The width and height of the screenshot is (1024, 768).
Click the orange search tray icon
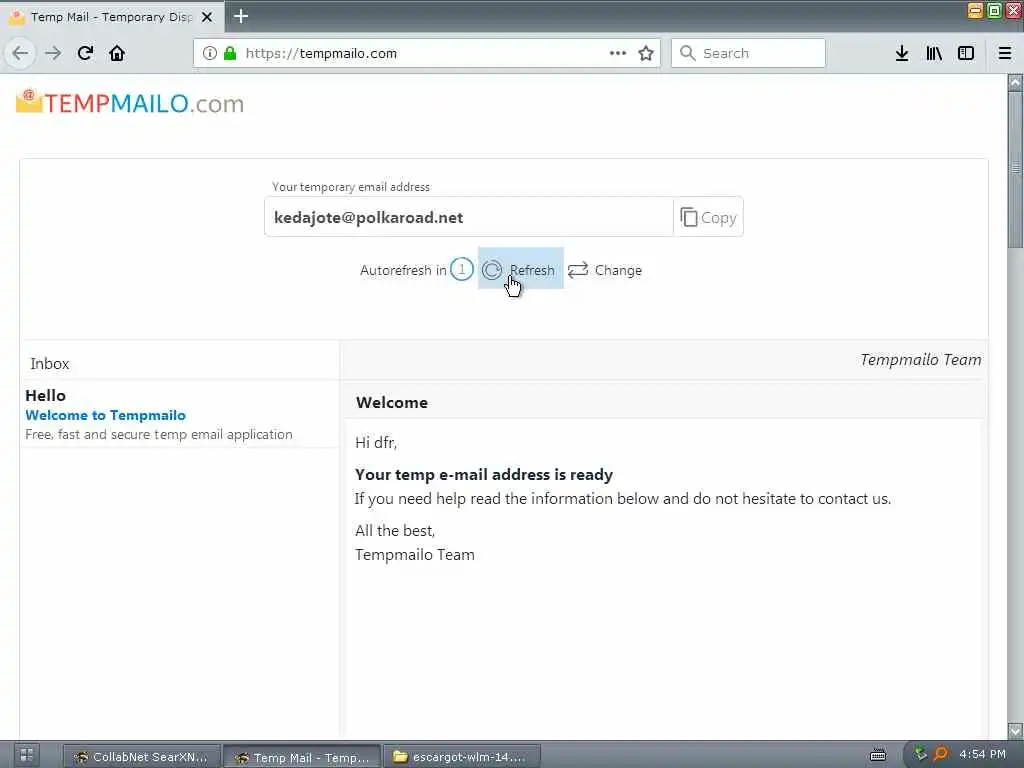click(941, 755)
